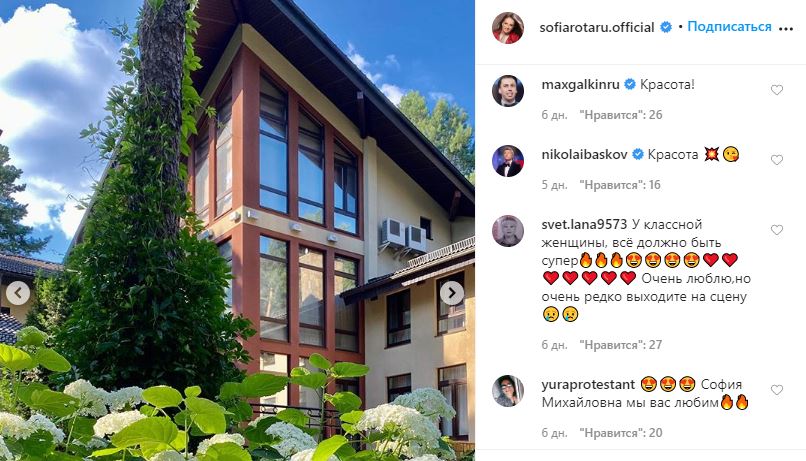Viewport: 806px width, 461px height.
Task: Open sofiarotaru.official profile avatar
Action: pyautogui.click(x=508, y=28)
